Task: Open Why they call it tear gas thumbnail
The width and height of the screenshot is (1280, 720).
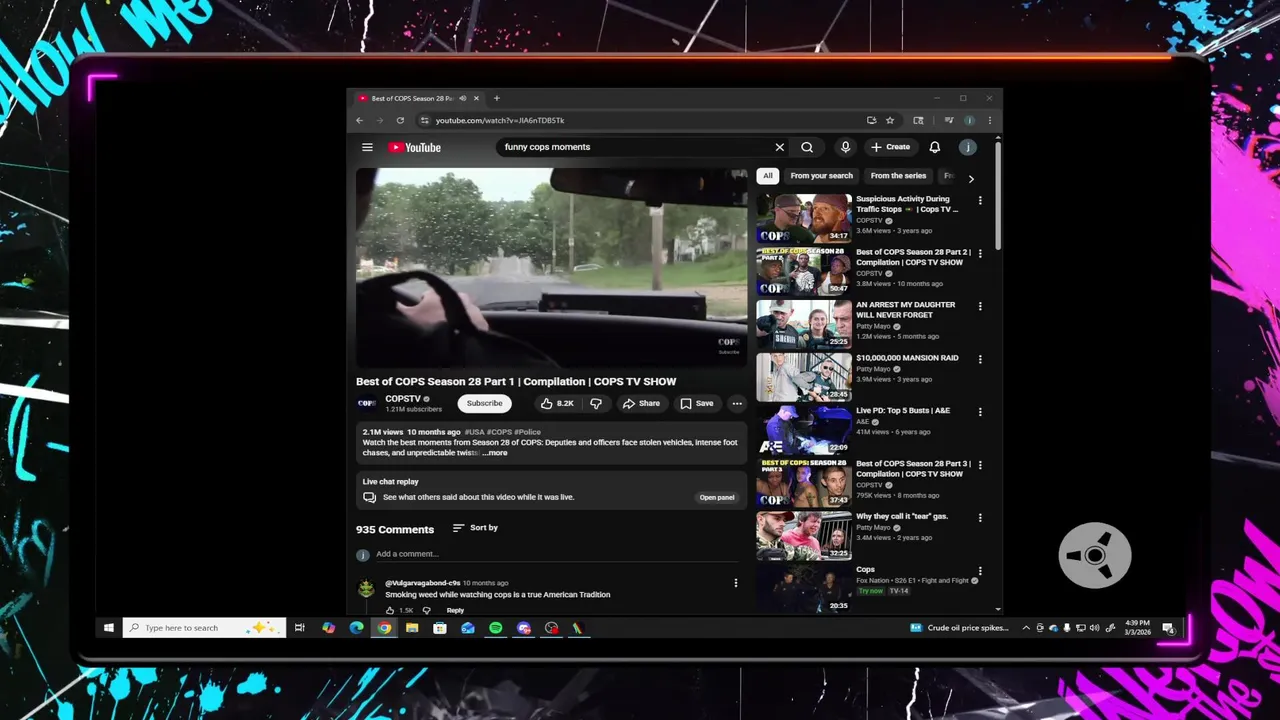Action: click(804, 535)
